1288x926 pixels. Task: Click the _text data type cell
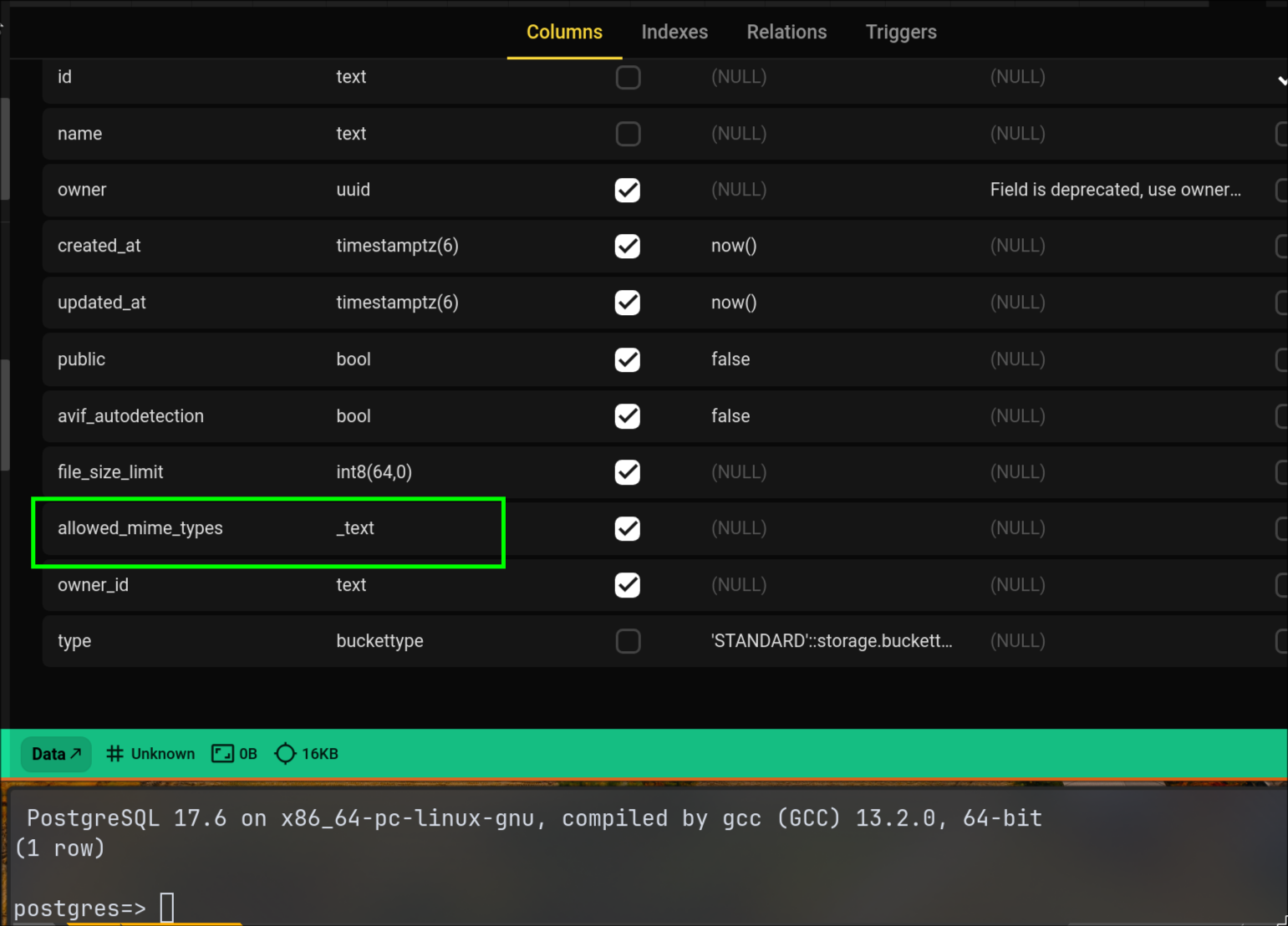click(x=355, y=528)
